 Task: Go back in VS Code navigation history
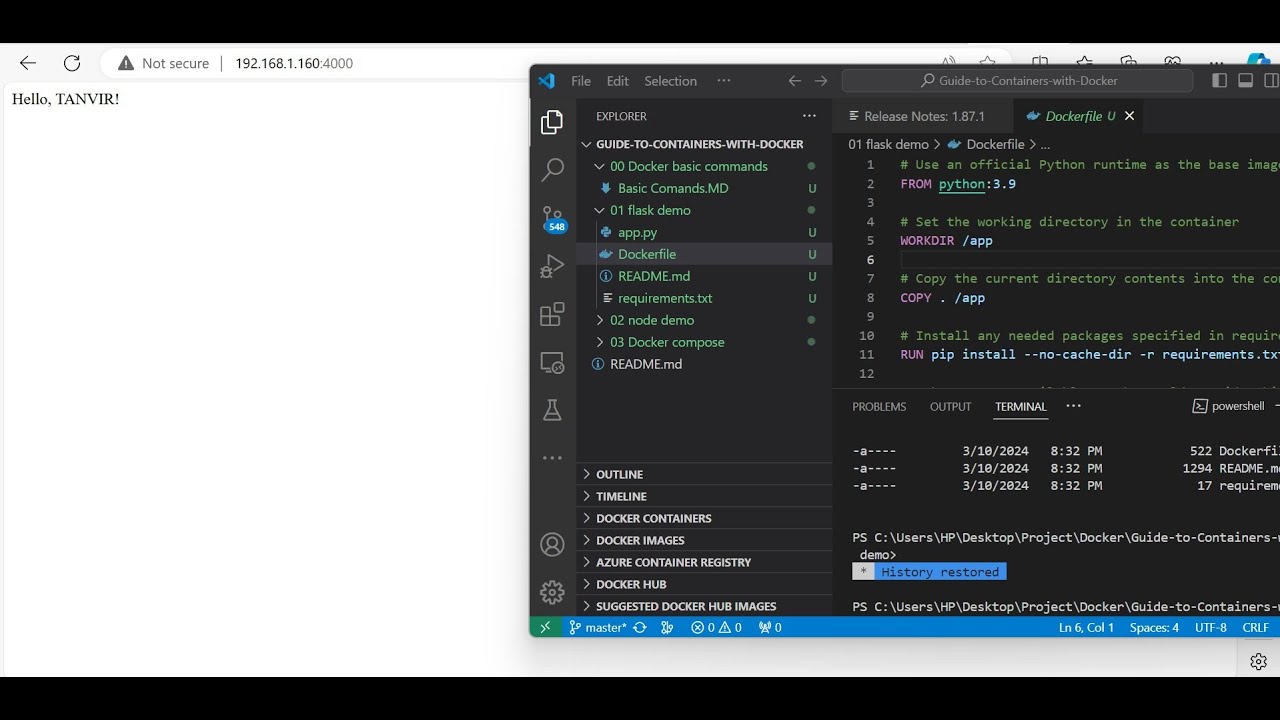pyautogui.click(x=794, y=81)
